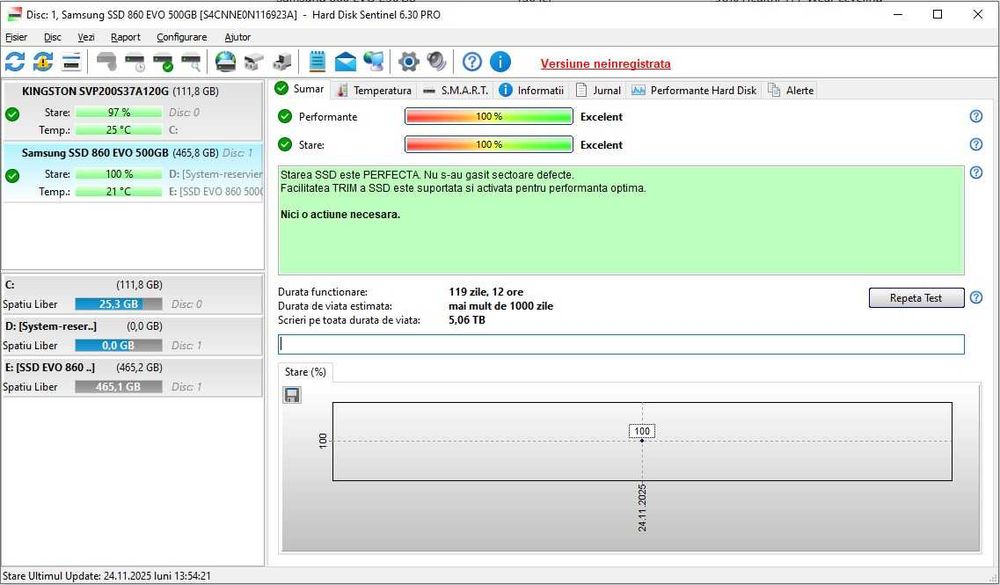The image size is (1000, 585).
Task: Select the D: [System-reser..] partition entry
Action: pos(133,336)
